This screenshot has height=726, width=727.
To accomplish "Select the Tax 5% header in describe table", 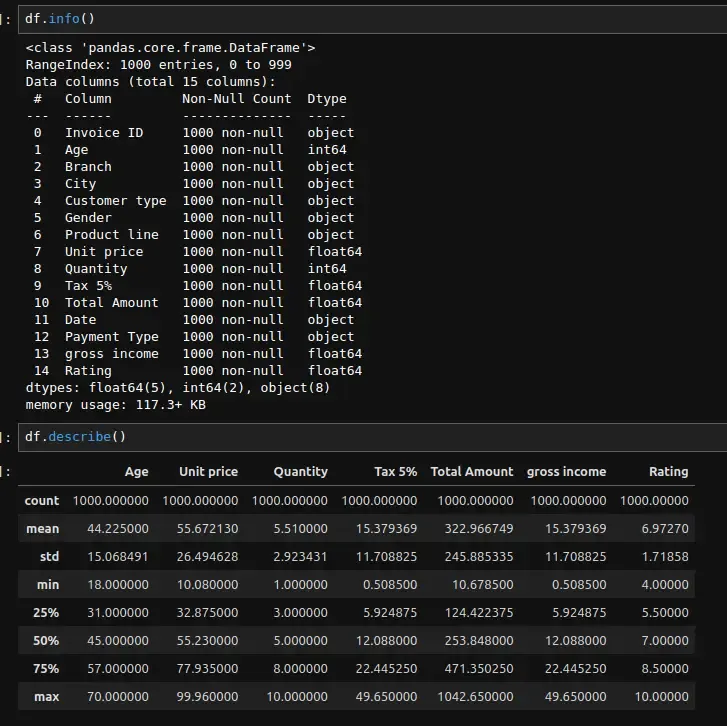I will click(395, 472).
